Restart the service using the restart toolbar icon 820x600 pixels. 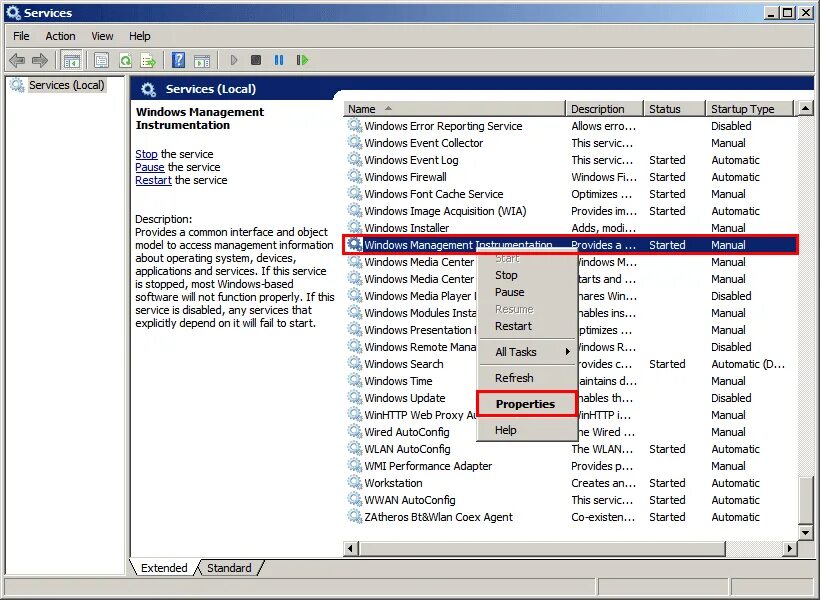[303, 60]
